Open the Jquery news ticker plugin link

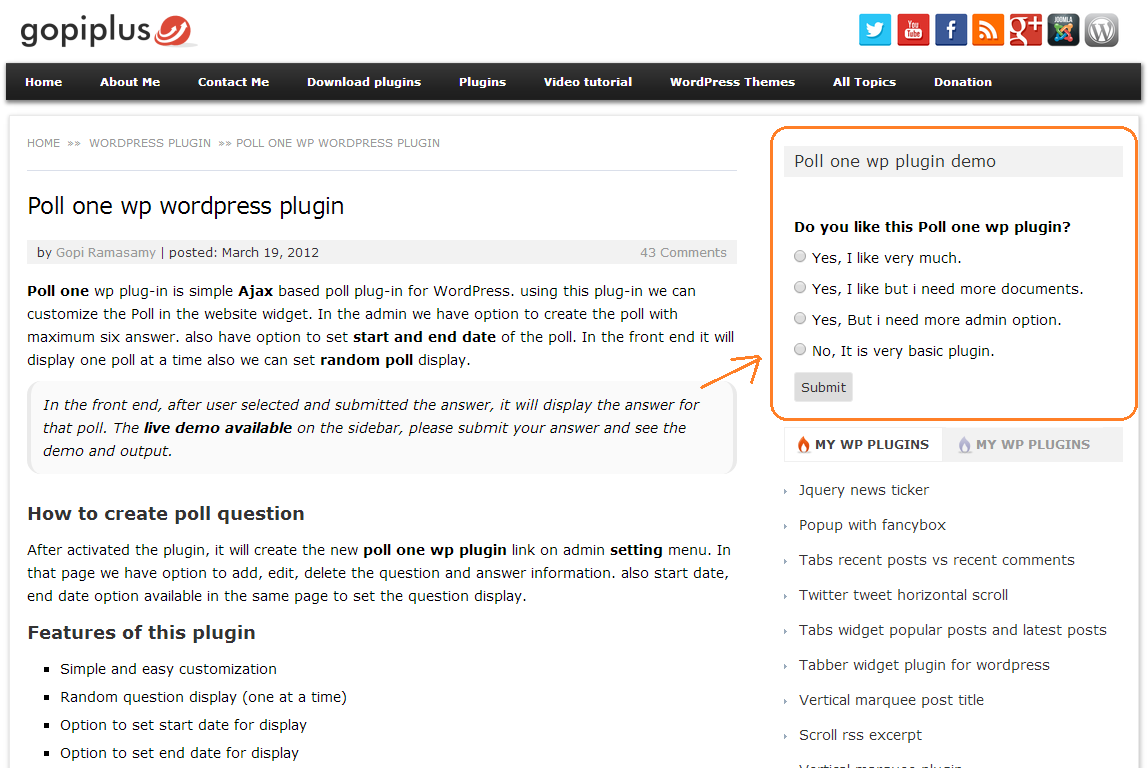863,490
